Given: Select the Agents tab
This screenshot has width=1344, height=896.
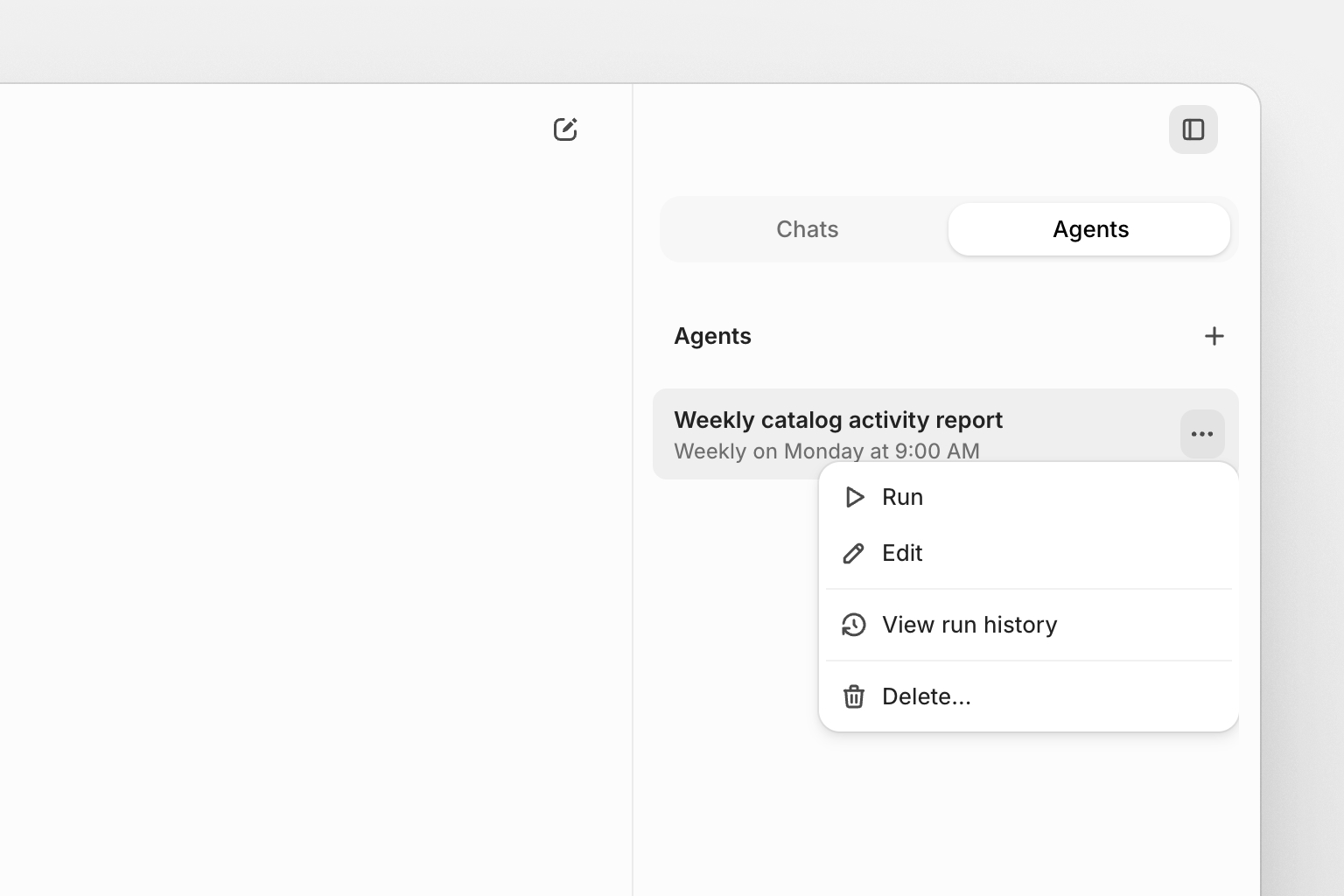Looking at the screenshot, I should [x=1089, y=229].
